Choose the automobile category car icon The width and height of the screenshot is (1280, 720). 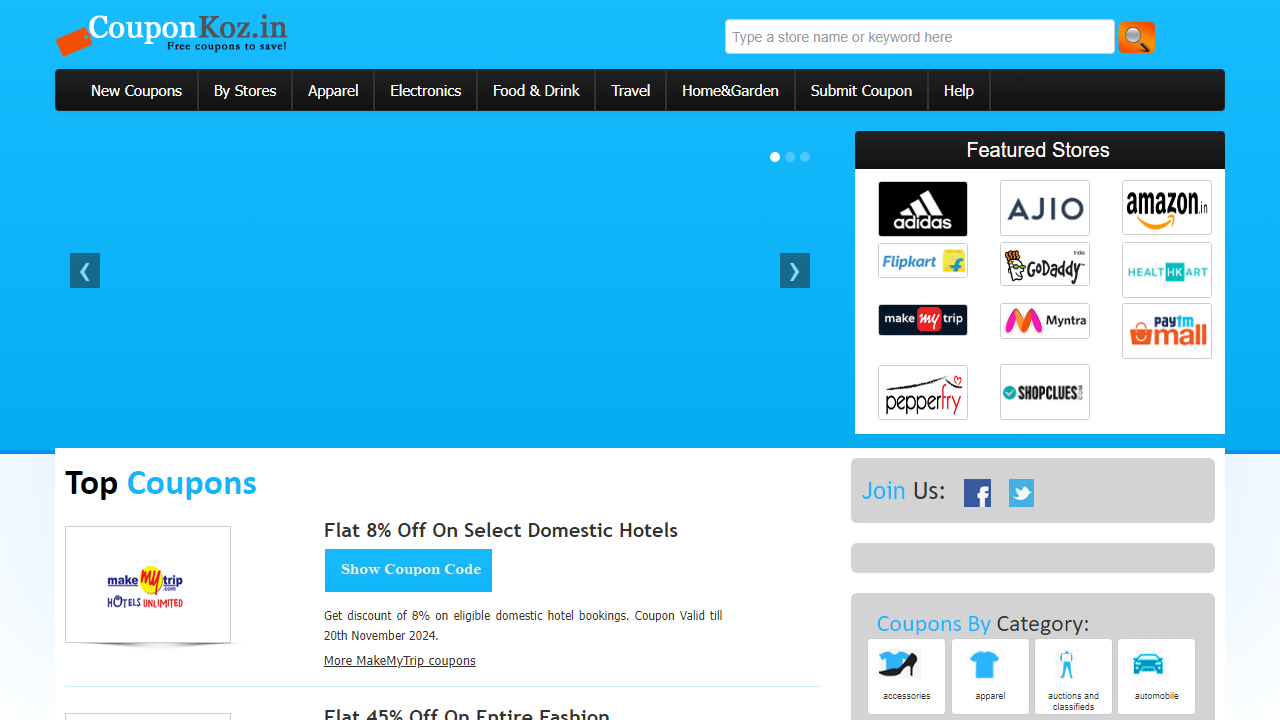coord(1148,665)
